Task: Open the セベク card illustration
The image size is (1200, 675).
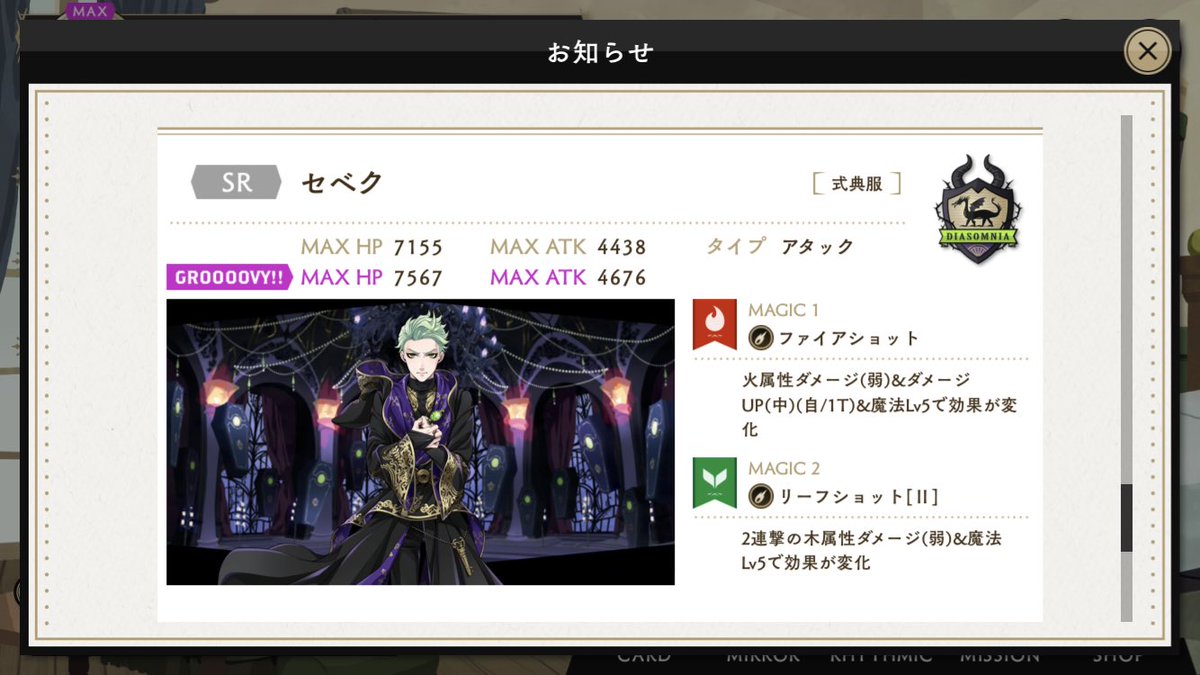Action: click(x=420, y=441)
